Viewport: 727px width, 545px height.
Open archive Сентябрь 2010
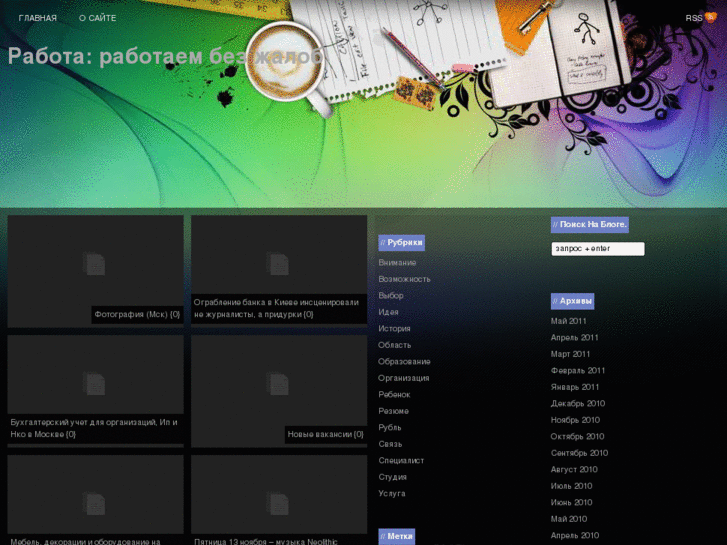point(580,453)
